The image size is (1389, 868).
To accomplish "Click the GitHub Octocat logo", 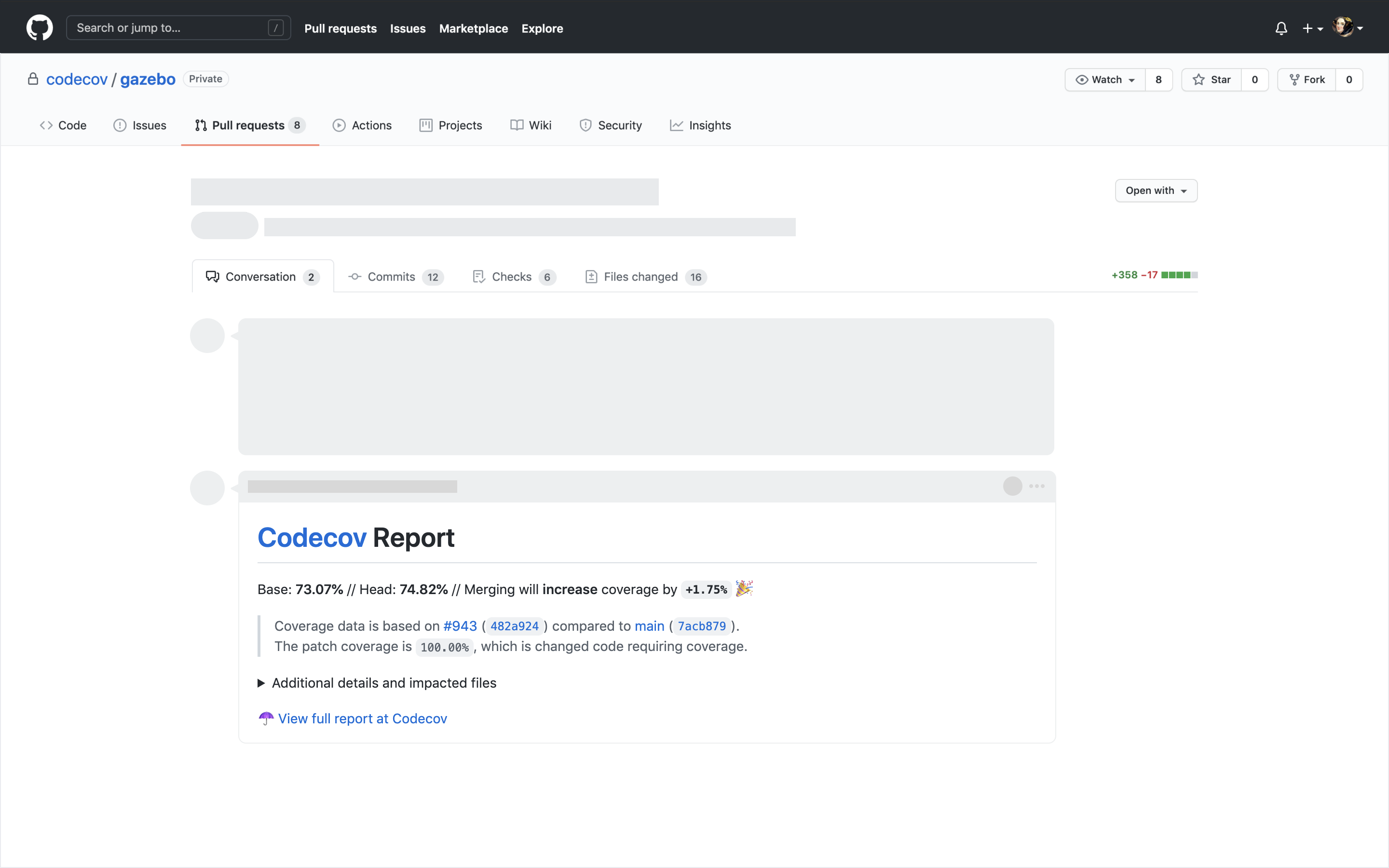I will point(40,27).
